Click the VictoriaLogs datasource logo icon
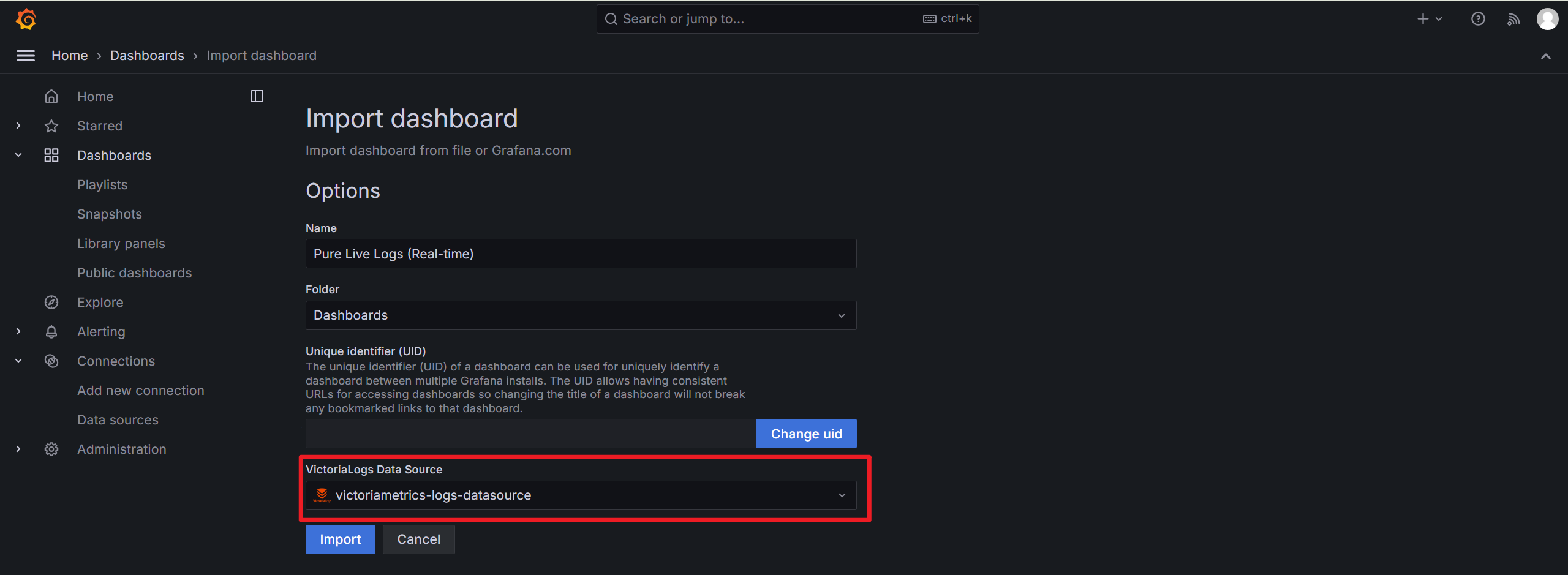 click(x=322, y=495)
